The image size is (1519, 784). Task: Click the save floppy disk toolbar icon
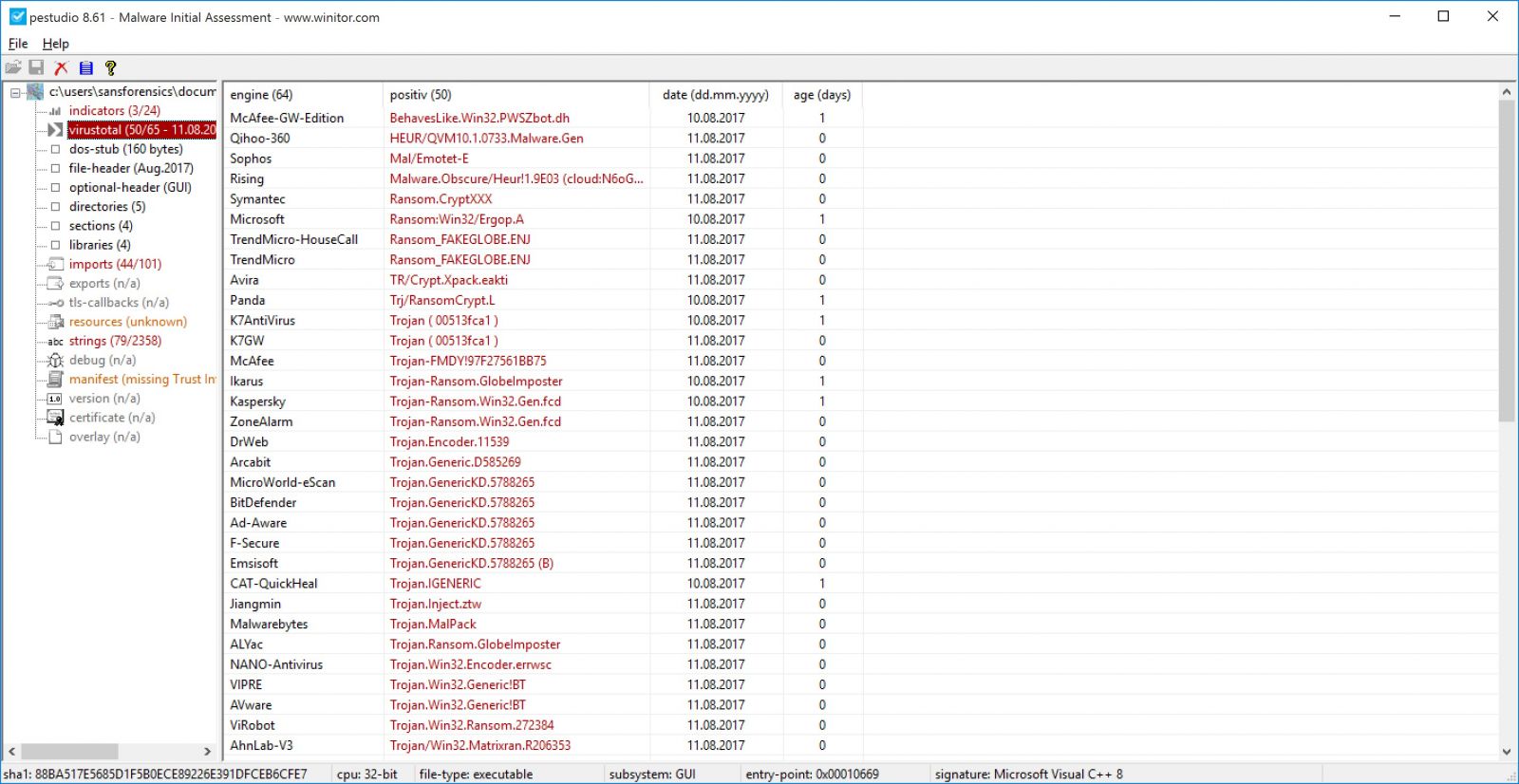click(36, 67)
